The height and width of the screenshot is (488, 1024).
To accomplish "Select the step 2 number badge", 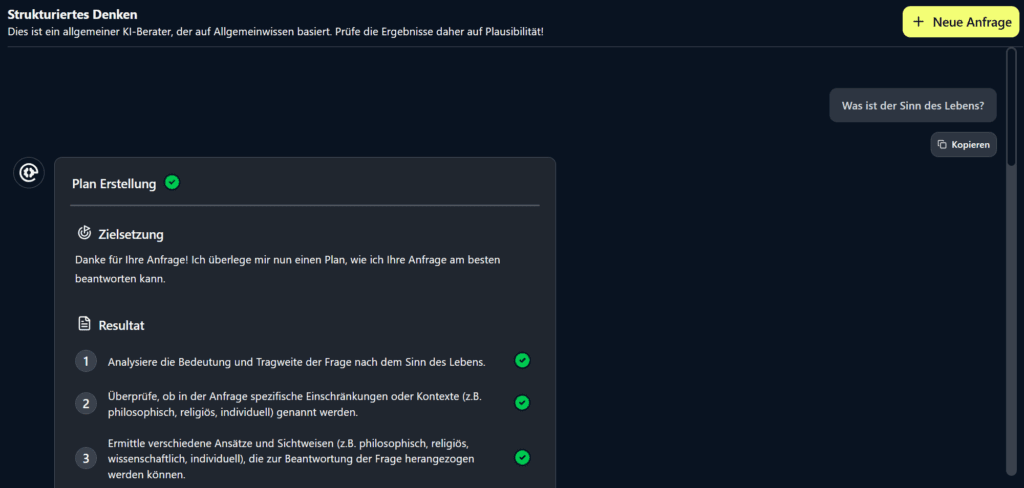I will click(86, 403).
